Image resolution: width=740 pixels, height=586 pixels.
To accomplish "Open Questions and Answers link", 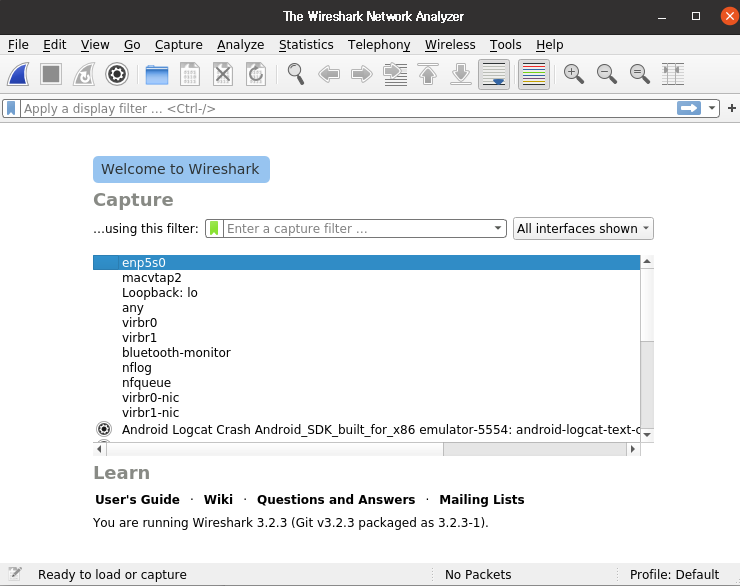I will (336, 500).
